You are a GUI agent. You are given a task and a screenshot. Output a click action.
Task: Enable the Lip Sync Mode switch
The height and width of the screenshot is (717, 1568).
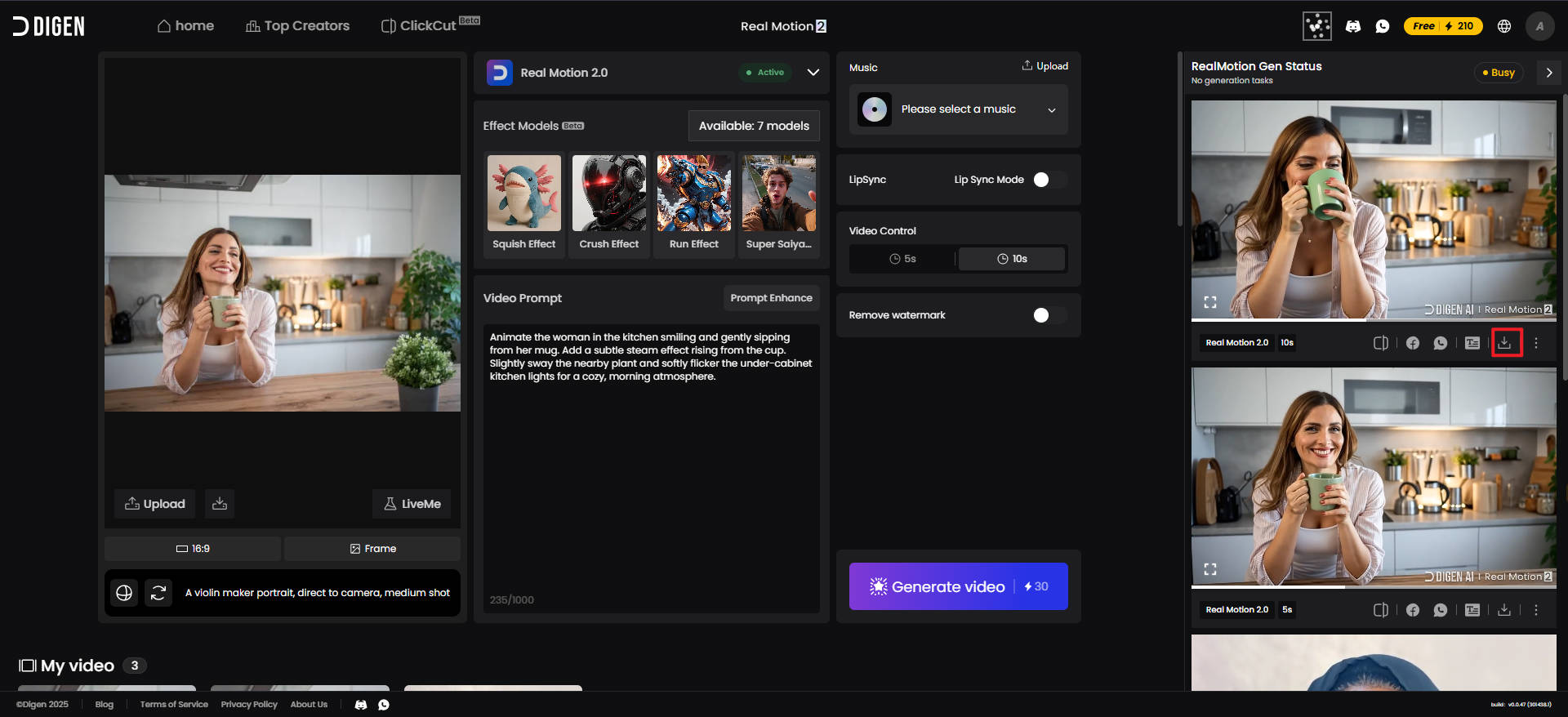1050,180
